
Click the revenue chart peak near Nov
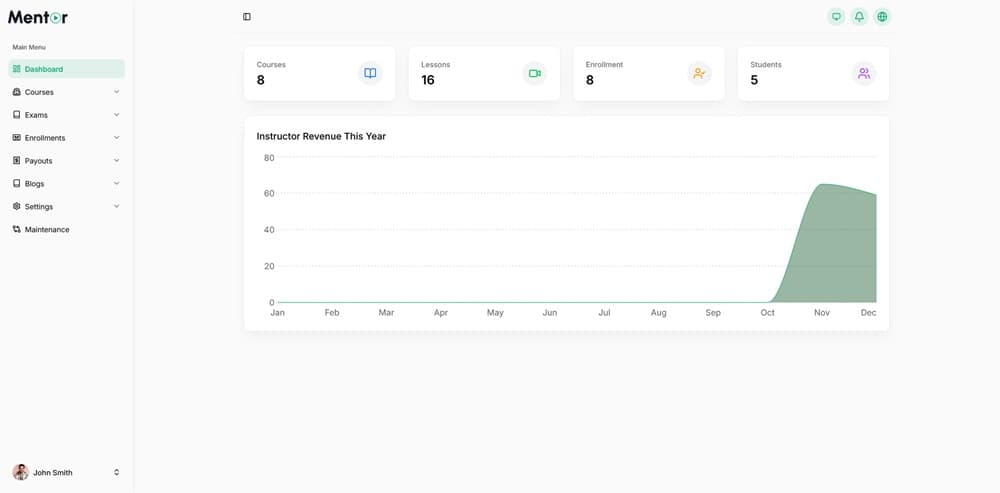click(822, 185)
